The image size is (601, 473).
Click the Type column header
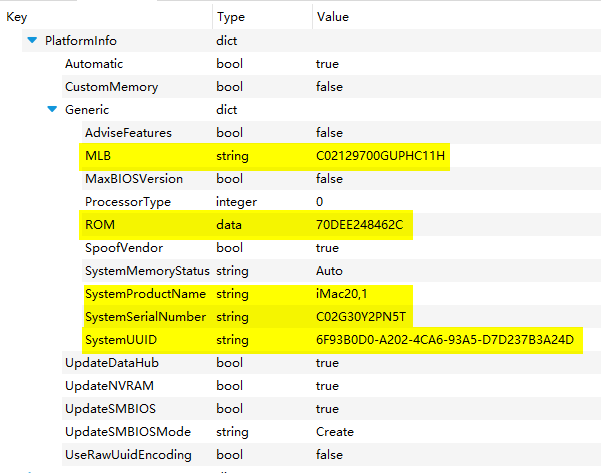[x=230, y=17]
